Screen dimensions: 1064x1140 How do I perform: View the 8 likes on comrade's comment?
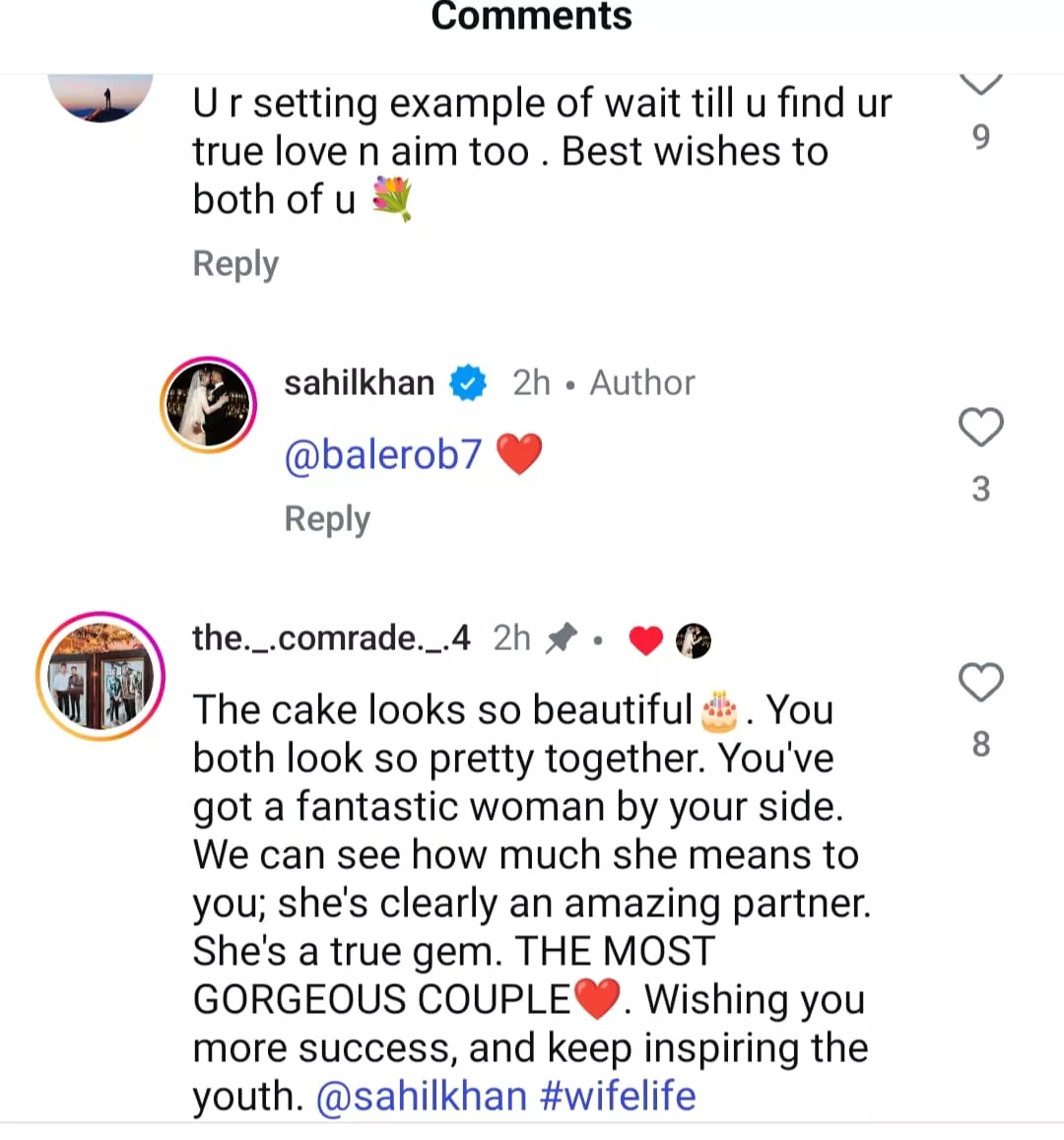coord(980,744)
